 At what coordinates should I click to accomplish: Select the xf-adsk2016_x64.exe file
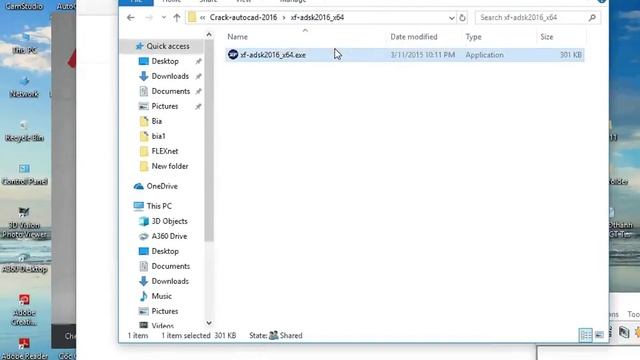[x=404, y=55]
